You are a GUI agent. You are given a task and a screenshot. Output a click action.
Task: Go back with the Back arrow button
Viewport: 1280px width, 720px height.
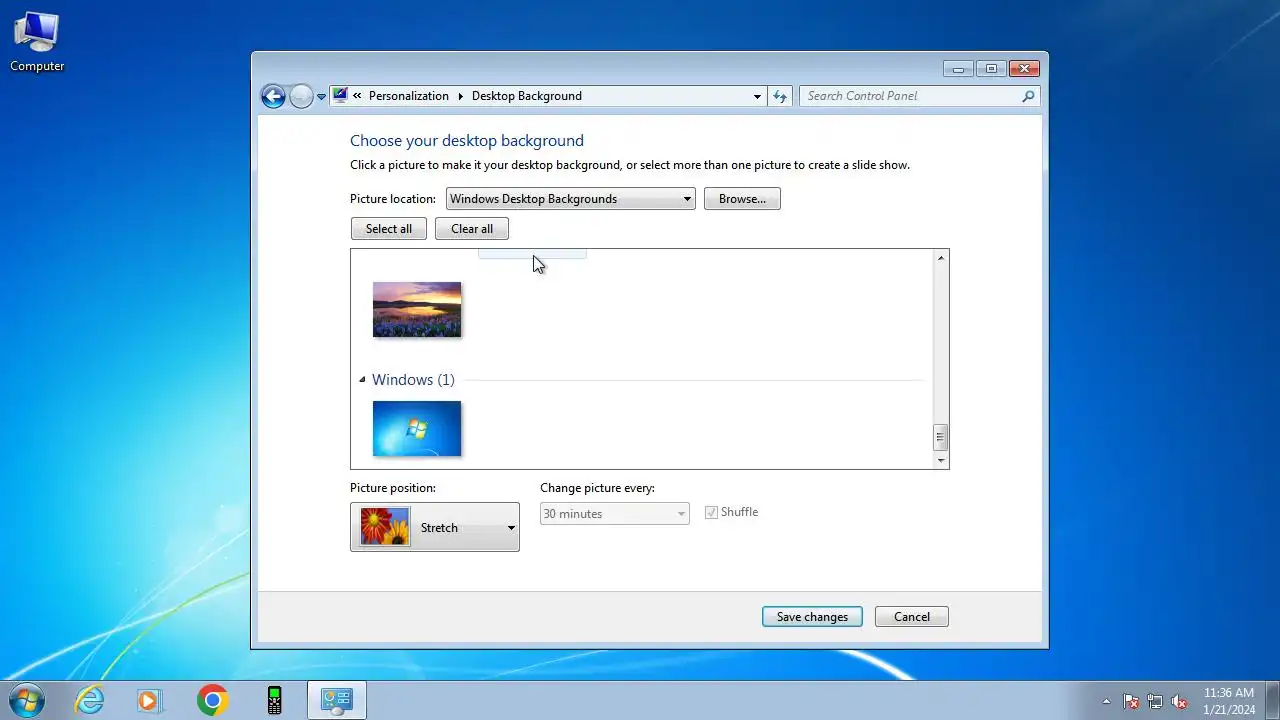pos(273,96)
